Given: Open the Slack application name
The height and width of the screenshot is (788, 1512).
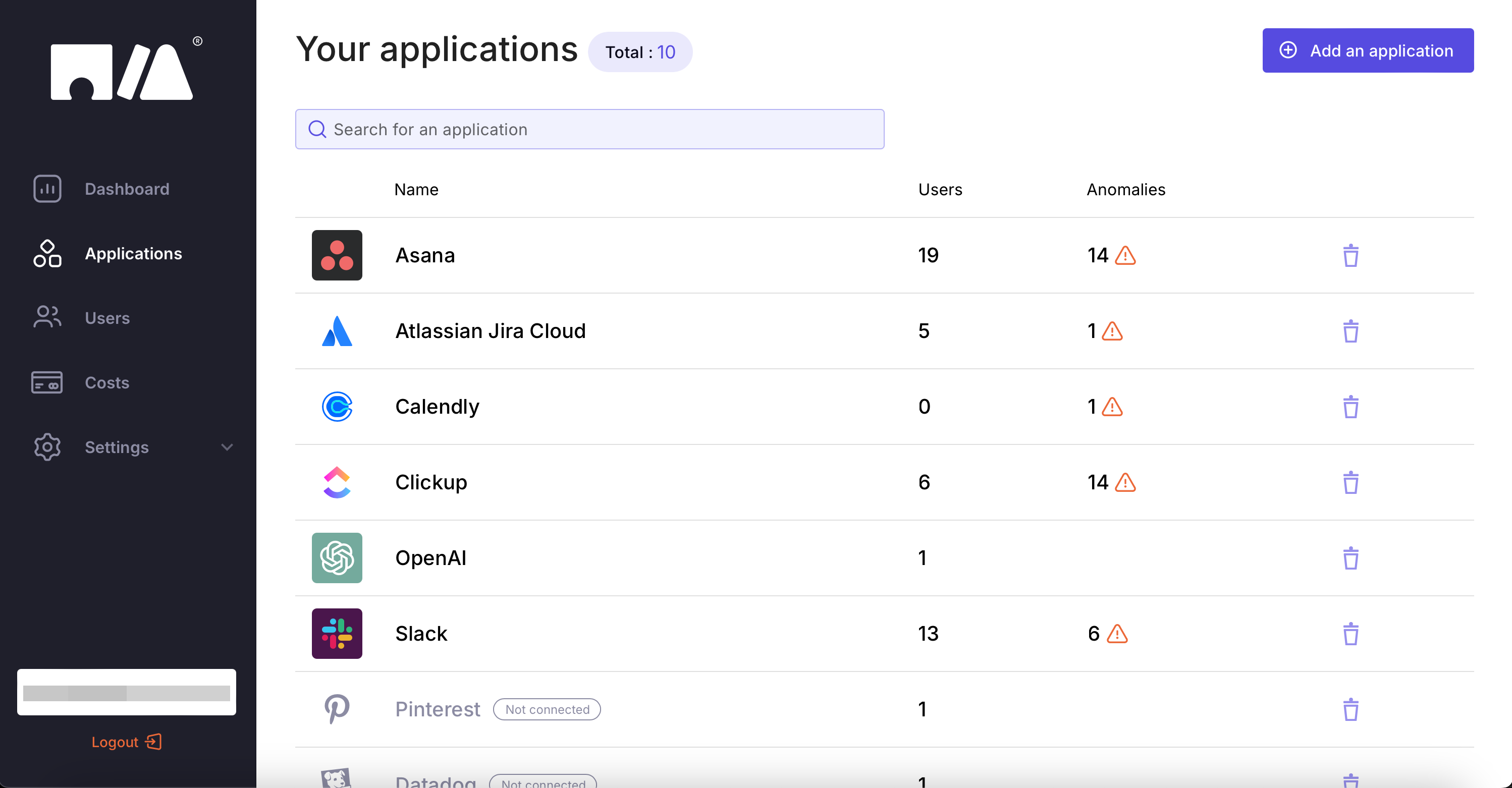Looking at the screenshot, I should click(x=421, y=634).
